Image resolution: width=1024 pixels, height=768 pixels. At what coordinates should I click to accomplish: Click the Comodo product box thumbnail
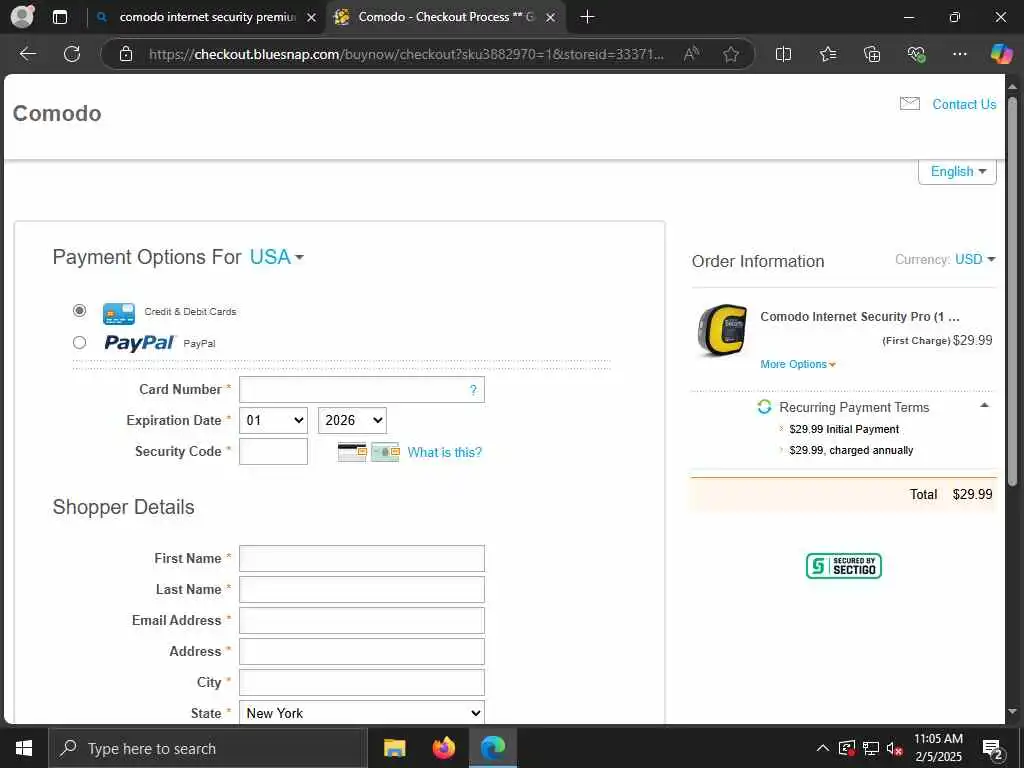pos(722,330)
